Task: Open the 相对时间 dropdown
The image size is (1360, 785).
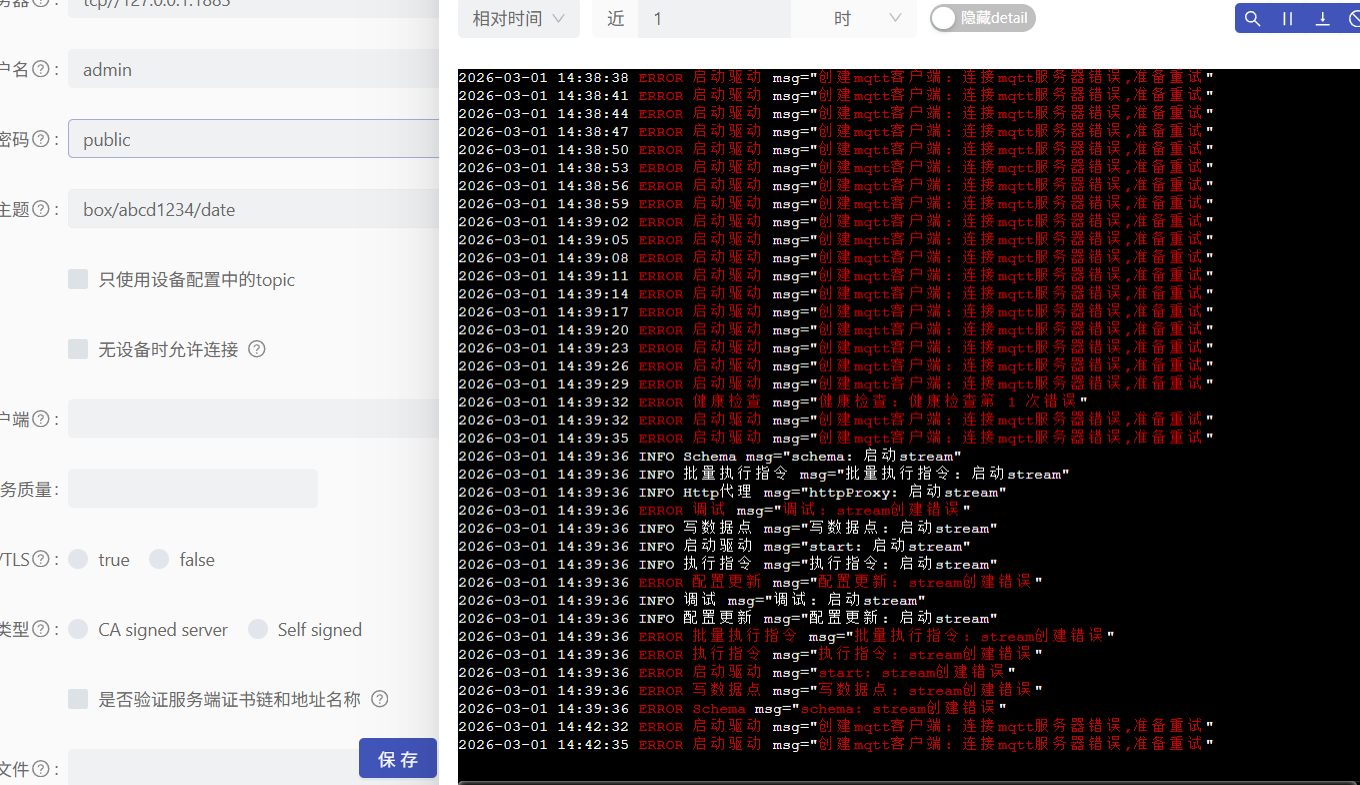Action: [x=518, y=19]
